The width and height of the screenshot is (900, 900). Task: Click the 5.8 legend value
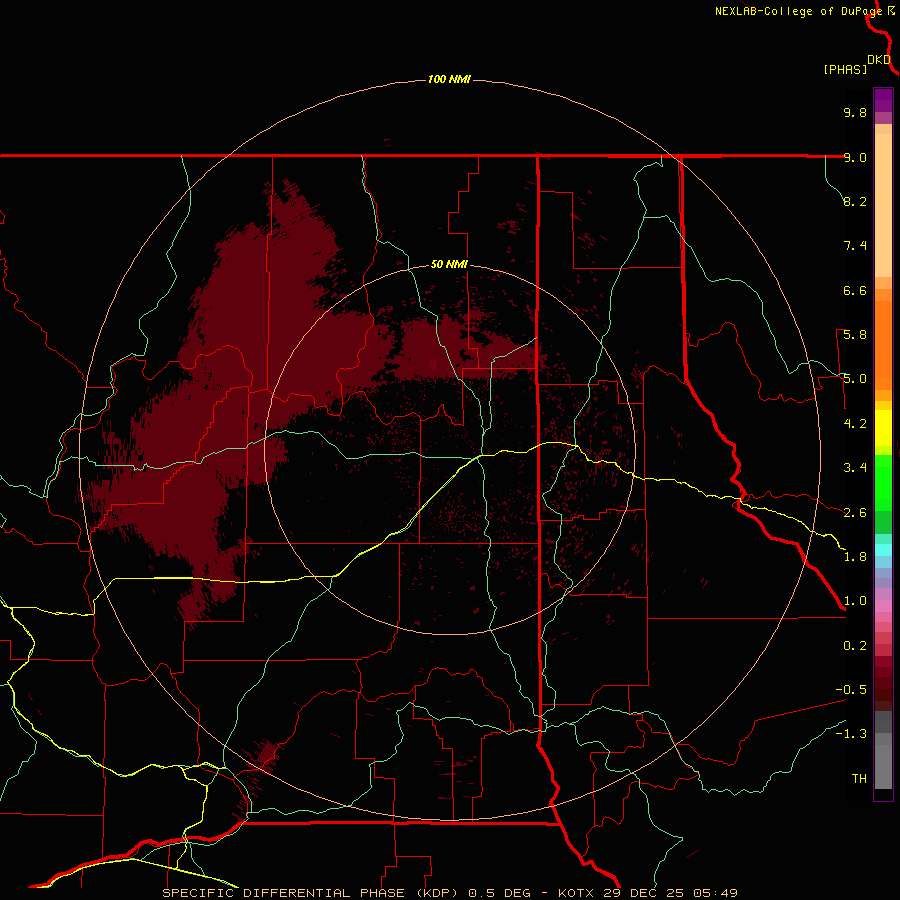point(855,335)
